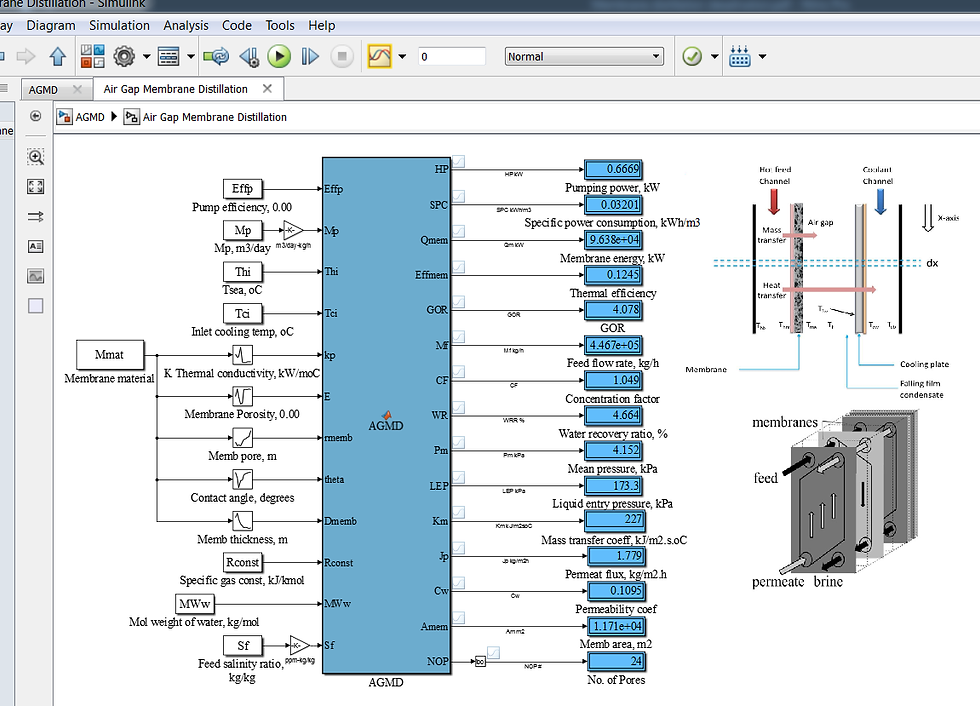Screen dimensions: 980x706
Task: Open the Normal simulation mode dropdown
Action: coord(584,56)
